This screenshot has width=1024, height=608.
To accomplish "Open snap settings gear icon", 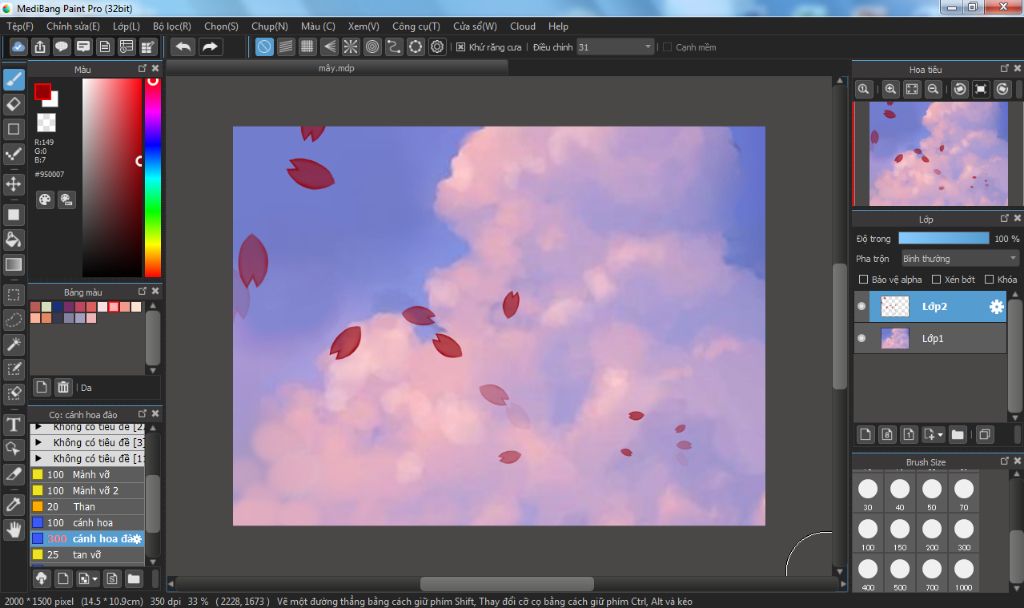I will coord(437,47).
